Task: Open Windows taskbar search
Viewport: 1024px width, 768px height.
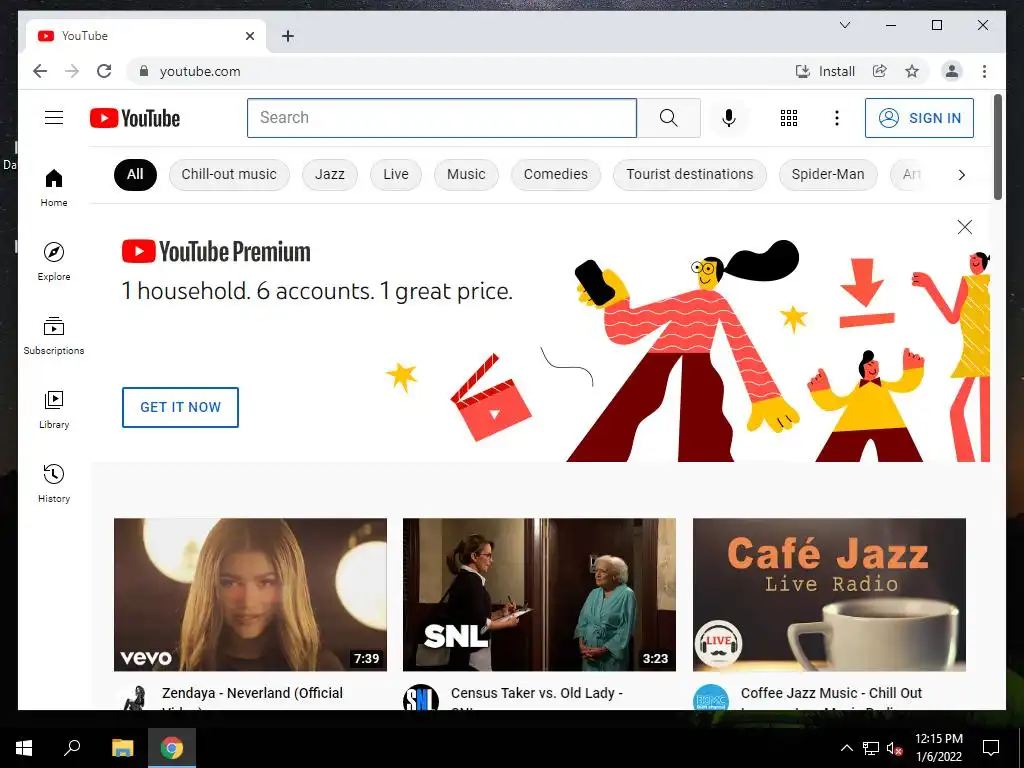Action: (x=72, y=748)
